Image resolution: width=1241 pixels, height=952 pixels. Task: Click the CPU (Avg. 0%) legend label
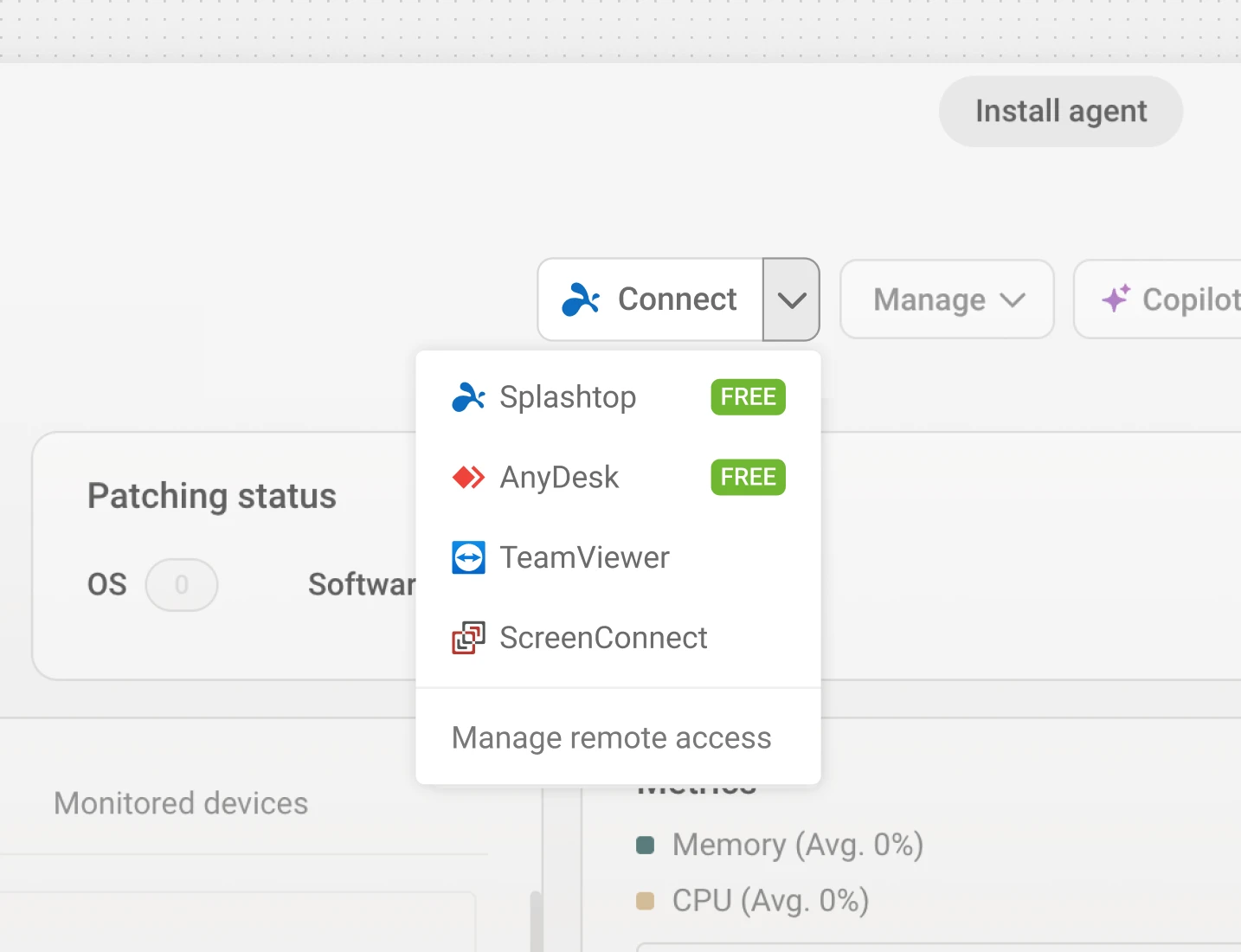[770, 901]
